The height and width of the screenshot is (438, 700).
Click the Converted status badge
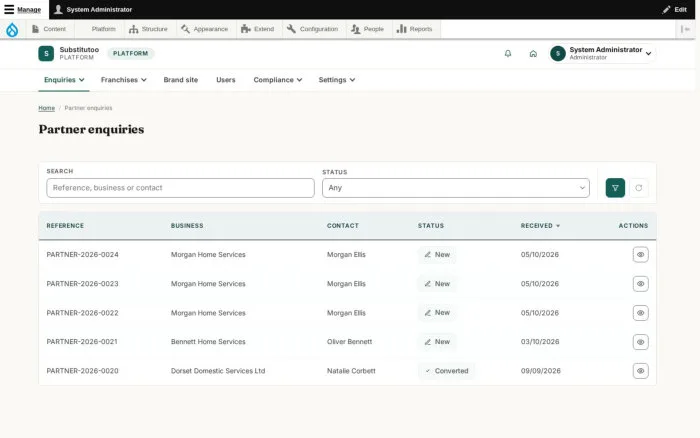446,371
